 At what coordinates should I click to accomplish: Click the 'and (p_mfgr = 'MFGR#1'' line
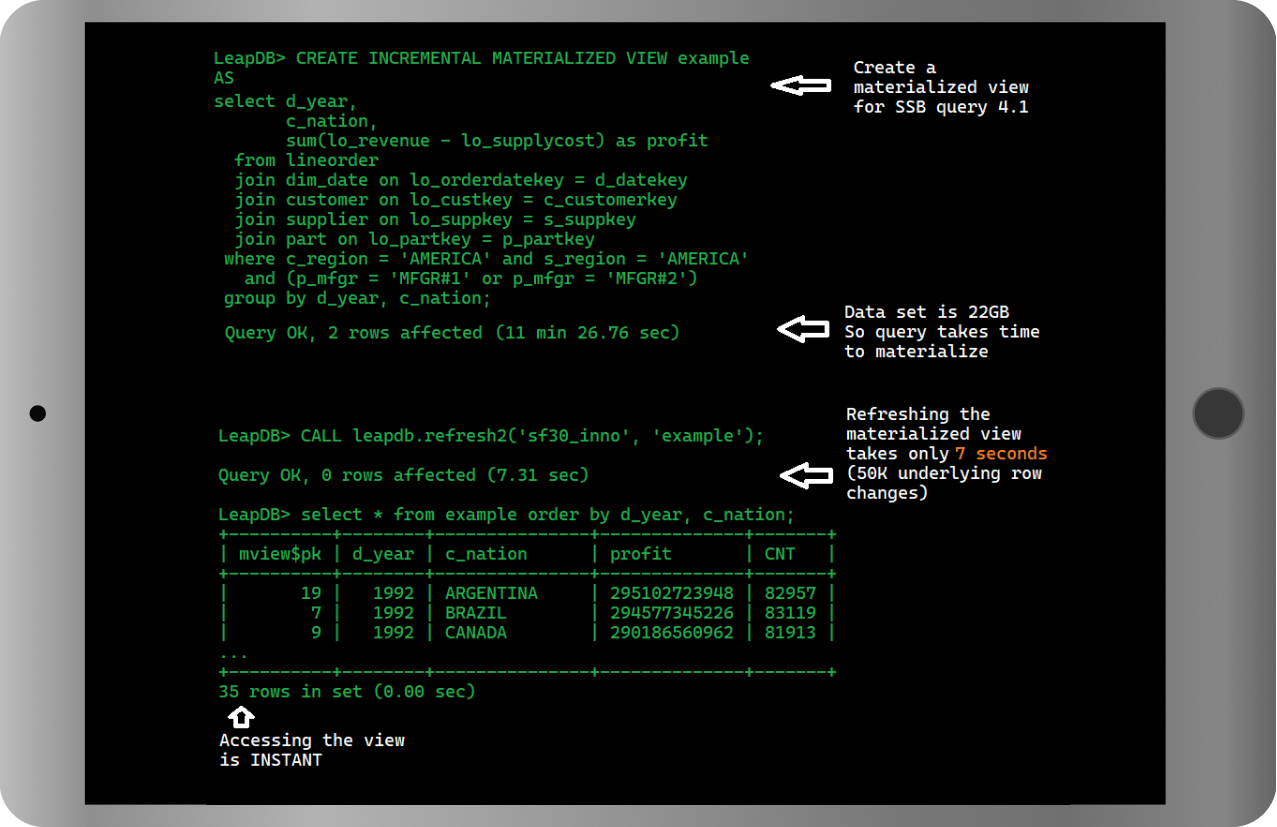tap(471, 279)
